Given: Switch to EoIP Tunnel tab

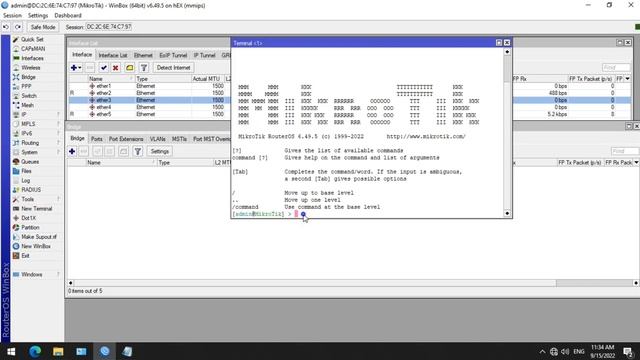Looking at the screenshot, I should (x=173, y=55).
